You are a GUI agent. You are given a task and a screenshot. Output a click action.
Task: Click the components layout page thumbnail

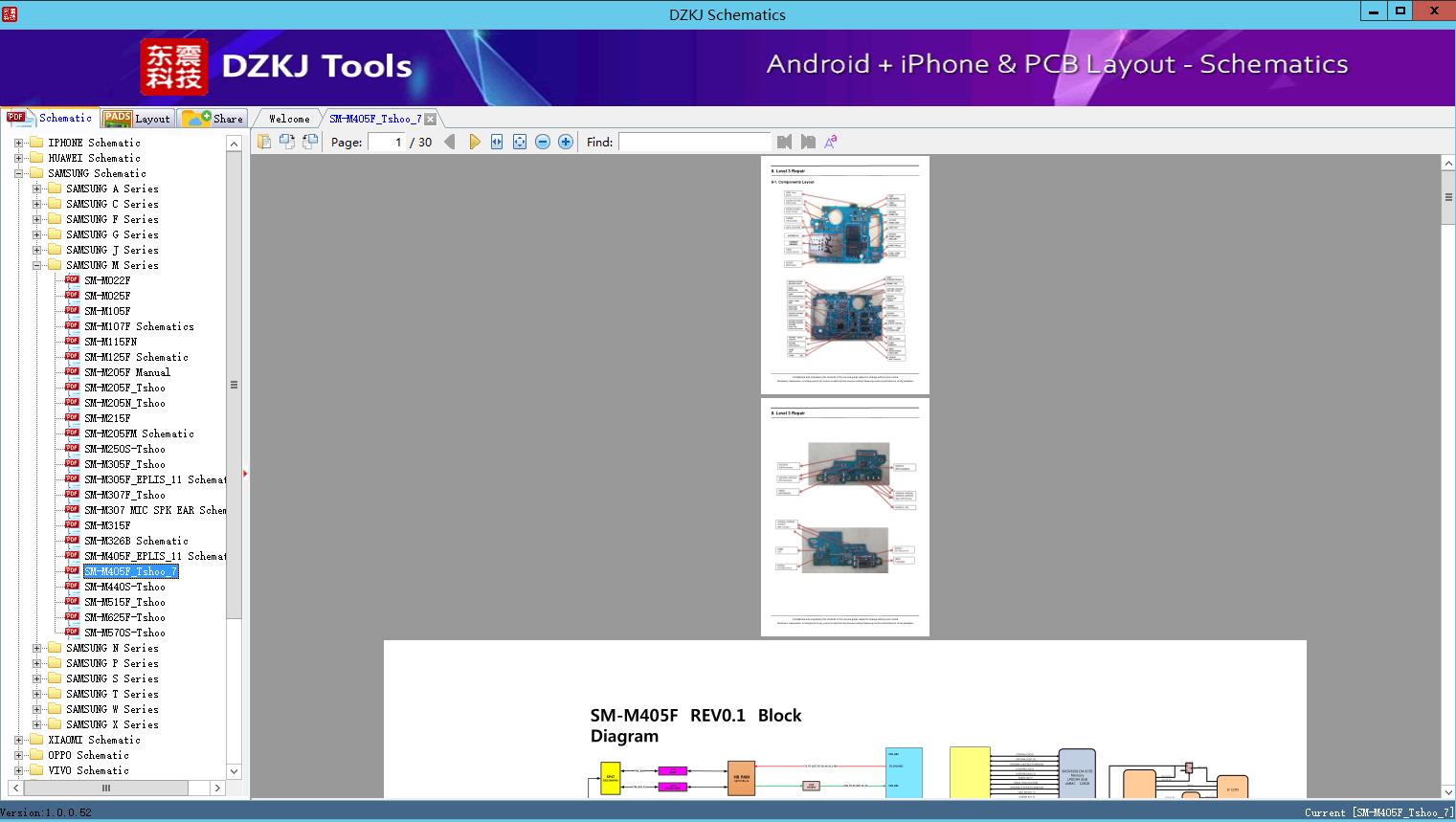[x=845, y=275]
